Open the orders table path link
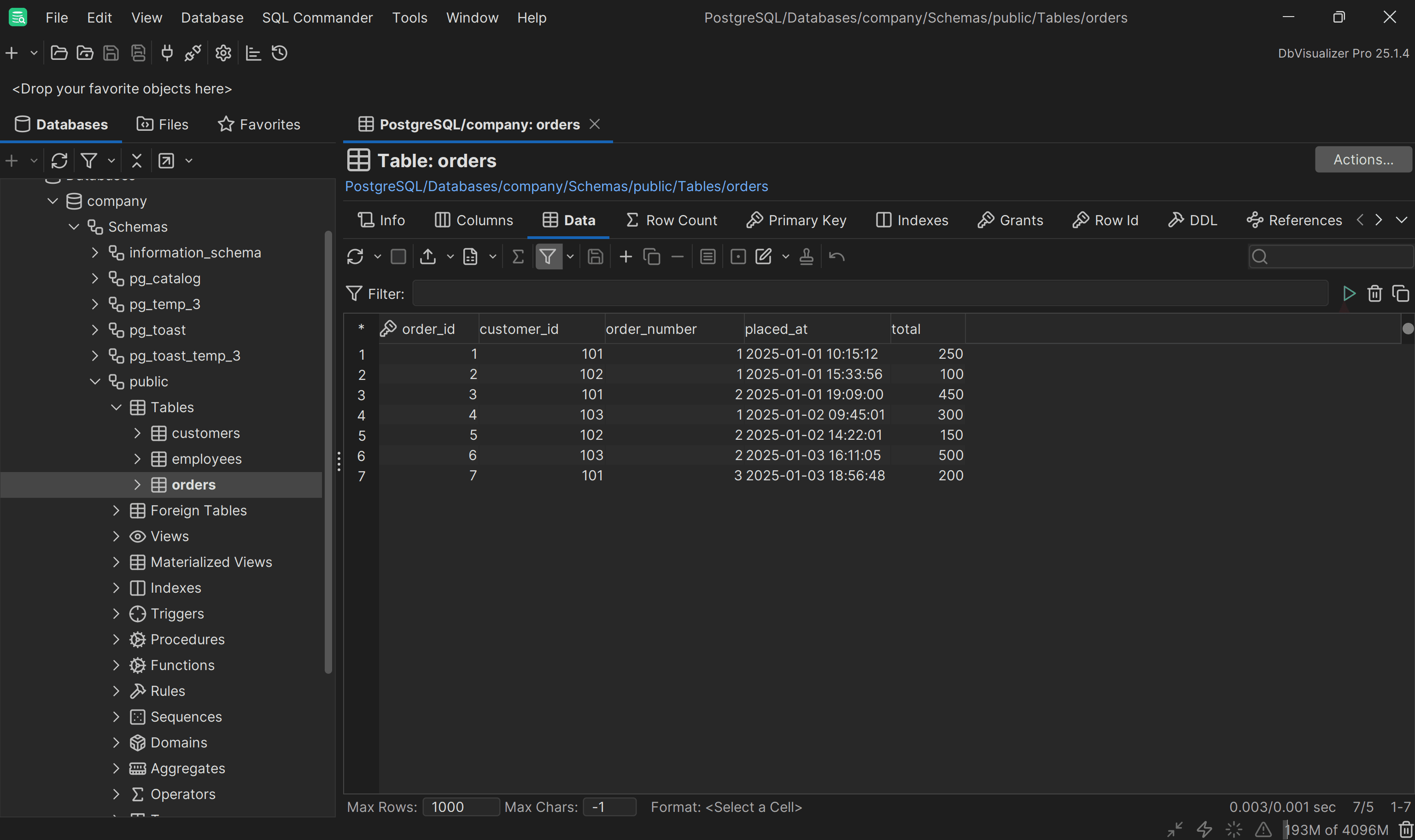 tap(556, 186)
